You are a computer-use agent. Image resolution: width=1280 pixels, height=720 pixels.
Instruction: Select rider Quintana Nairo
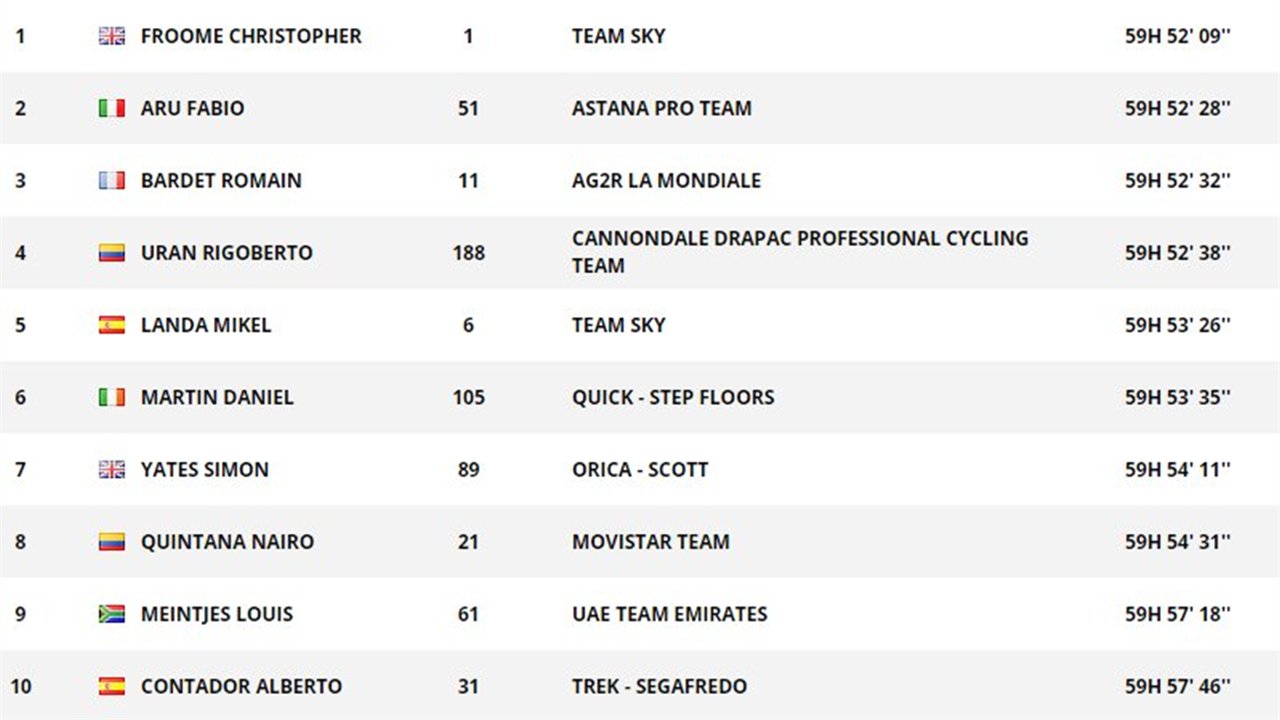(227, 542)
